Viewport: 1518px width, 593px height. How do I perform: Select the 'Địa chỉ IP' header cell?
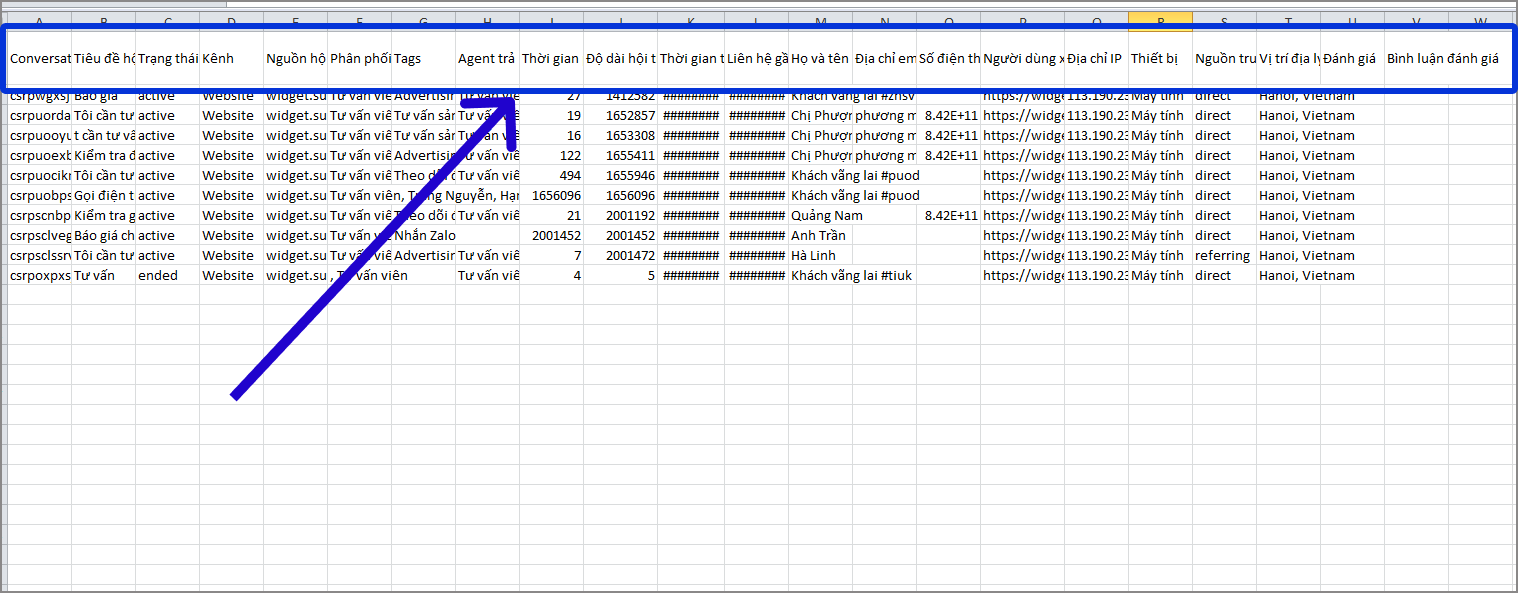pyautogui.click(x=1095, y=59)
